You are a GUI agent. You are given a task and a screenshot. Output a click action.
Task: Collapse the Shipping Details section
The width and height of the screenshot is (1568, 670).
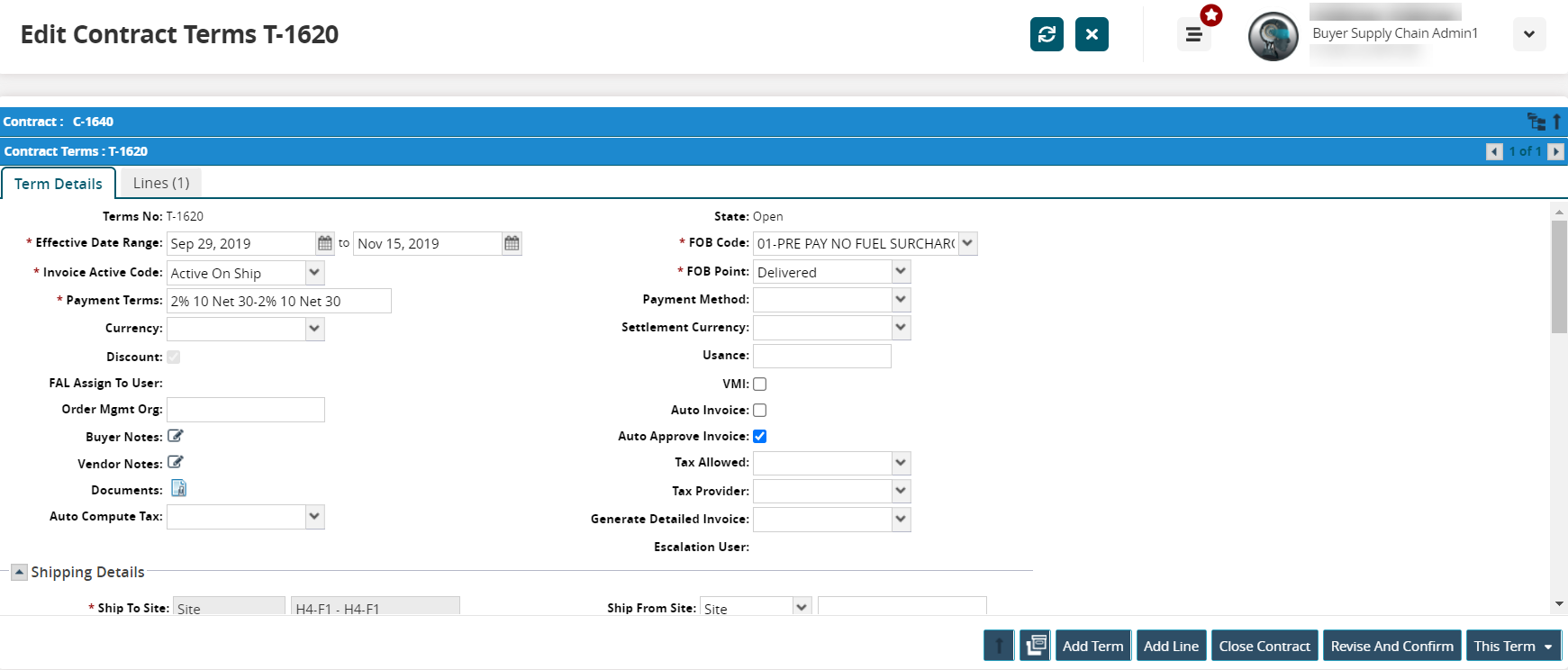pyautogui.click(x=19, y=572)
